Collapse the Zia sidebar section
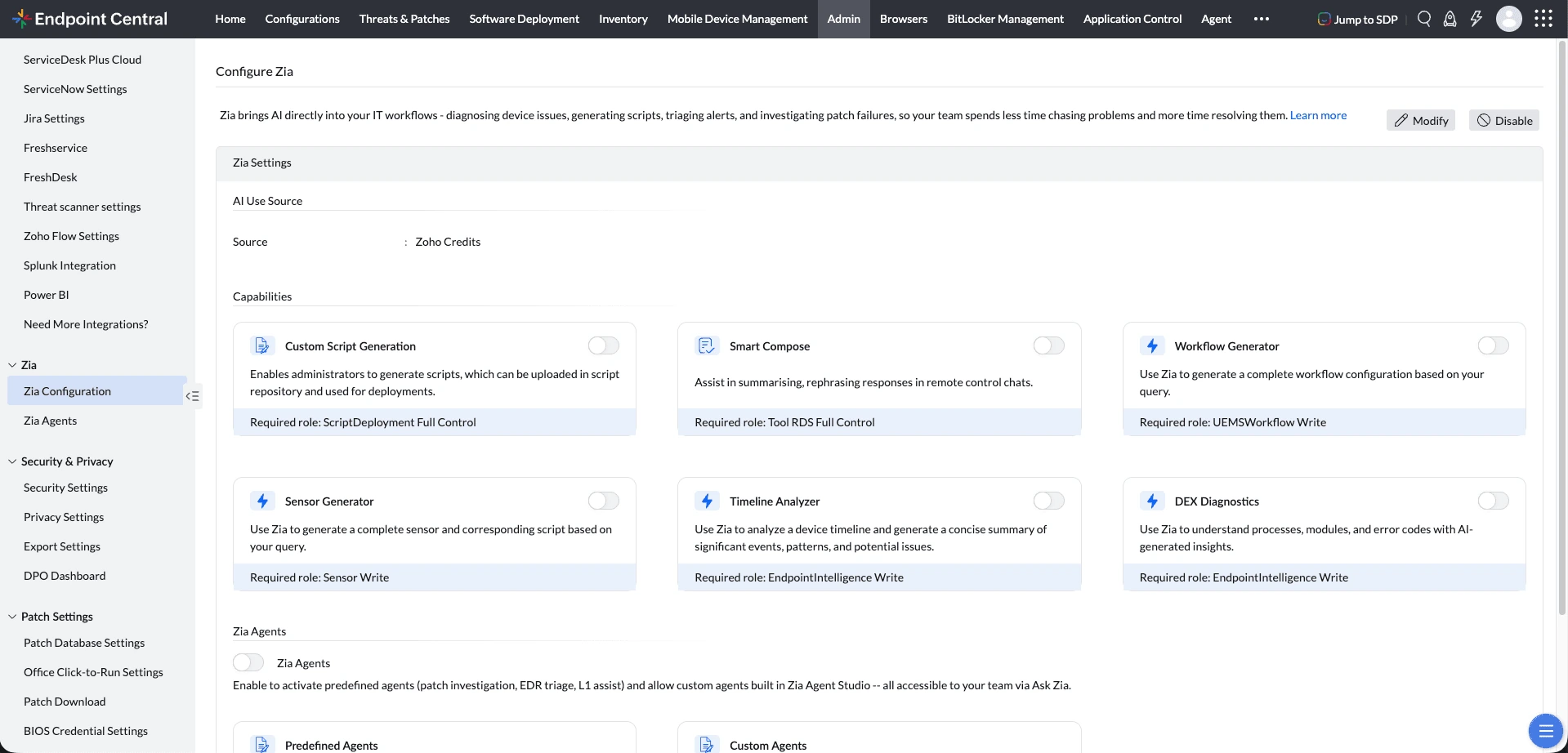 click(12, 365)
